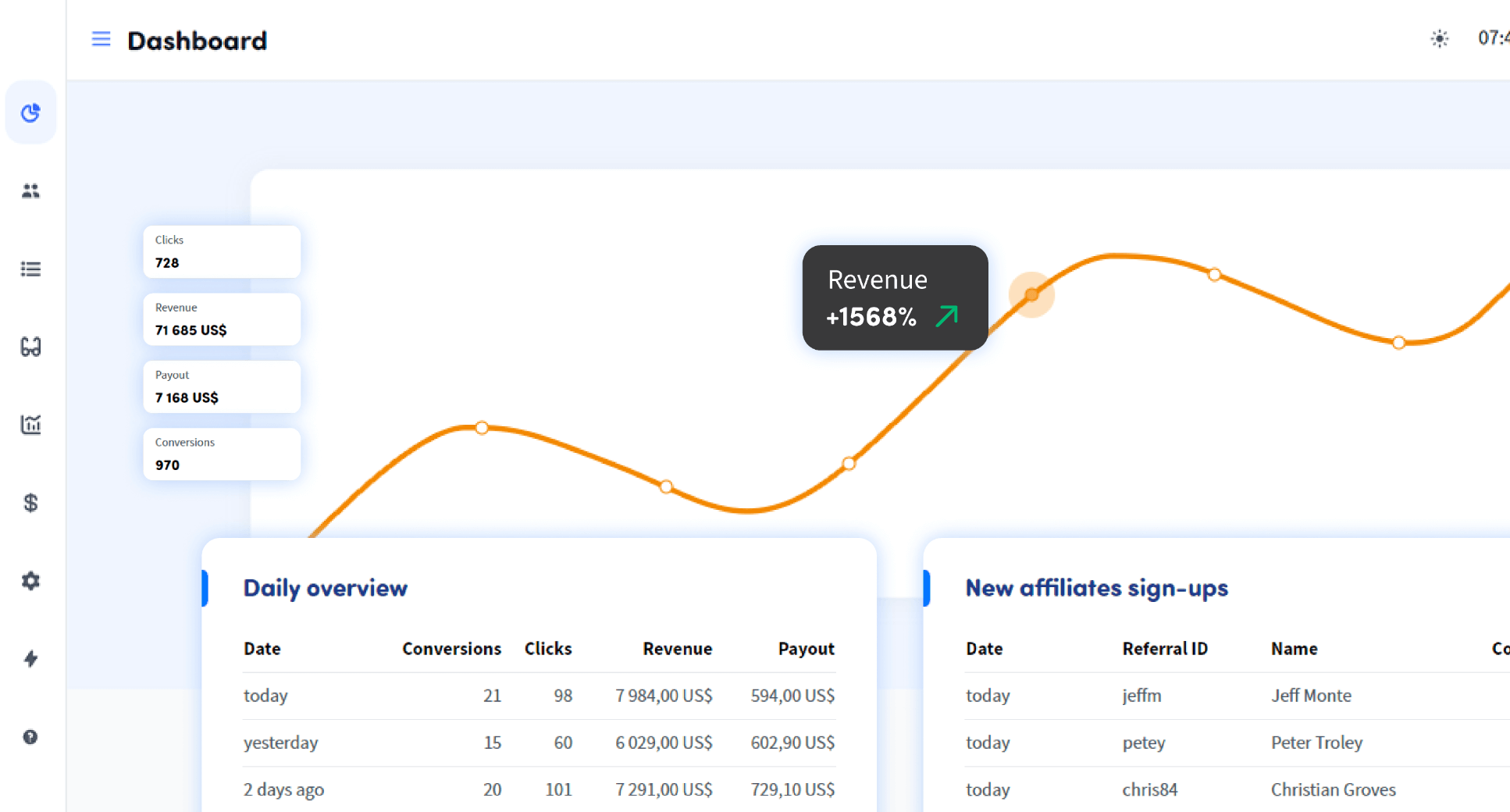Viewport: 1510px width, 812px height.
Task: Select the Revenue 71 685 US$ card
Action: [222, 319]
